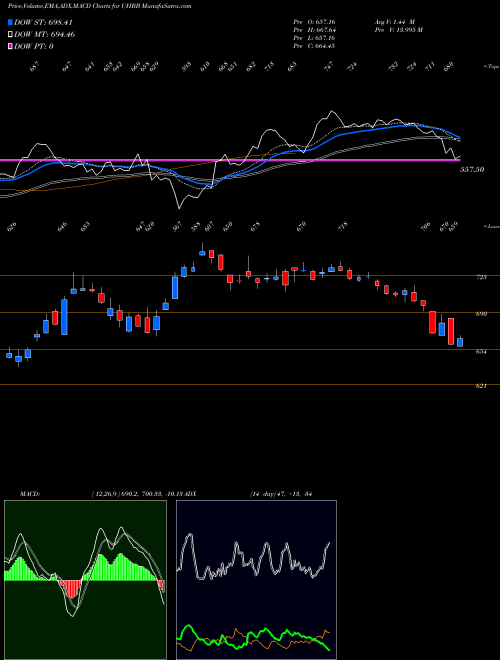Click the 610 top-value label
The height and width of the screenshot is (660, 500).
205,66
